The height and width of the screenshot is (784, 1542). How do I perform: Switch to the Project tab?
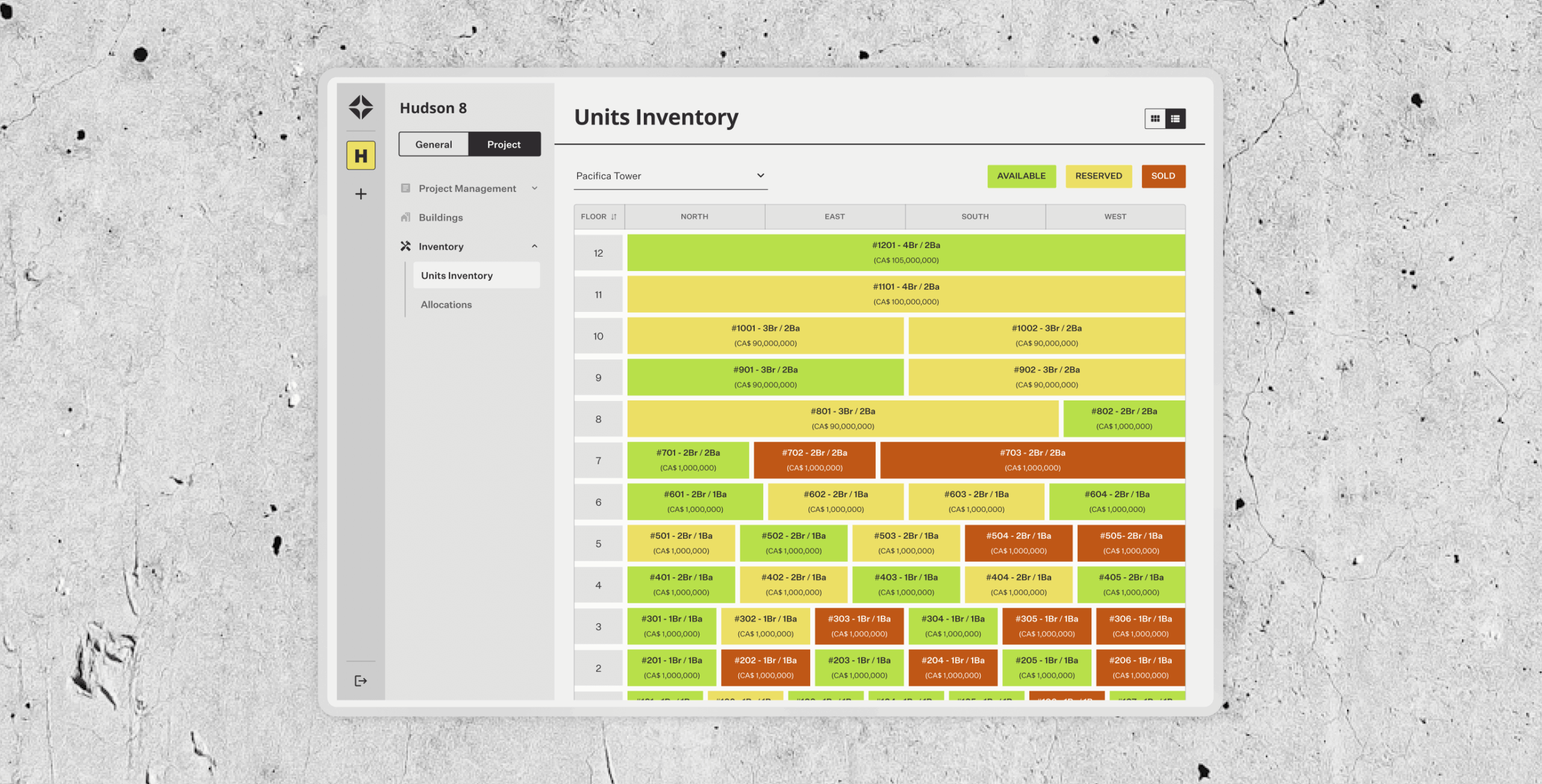click(504, 144)
